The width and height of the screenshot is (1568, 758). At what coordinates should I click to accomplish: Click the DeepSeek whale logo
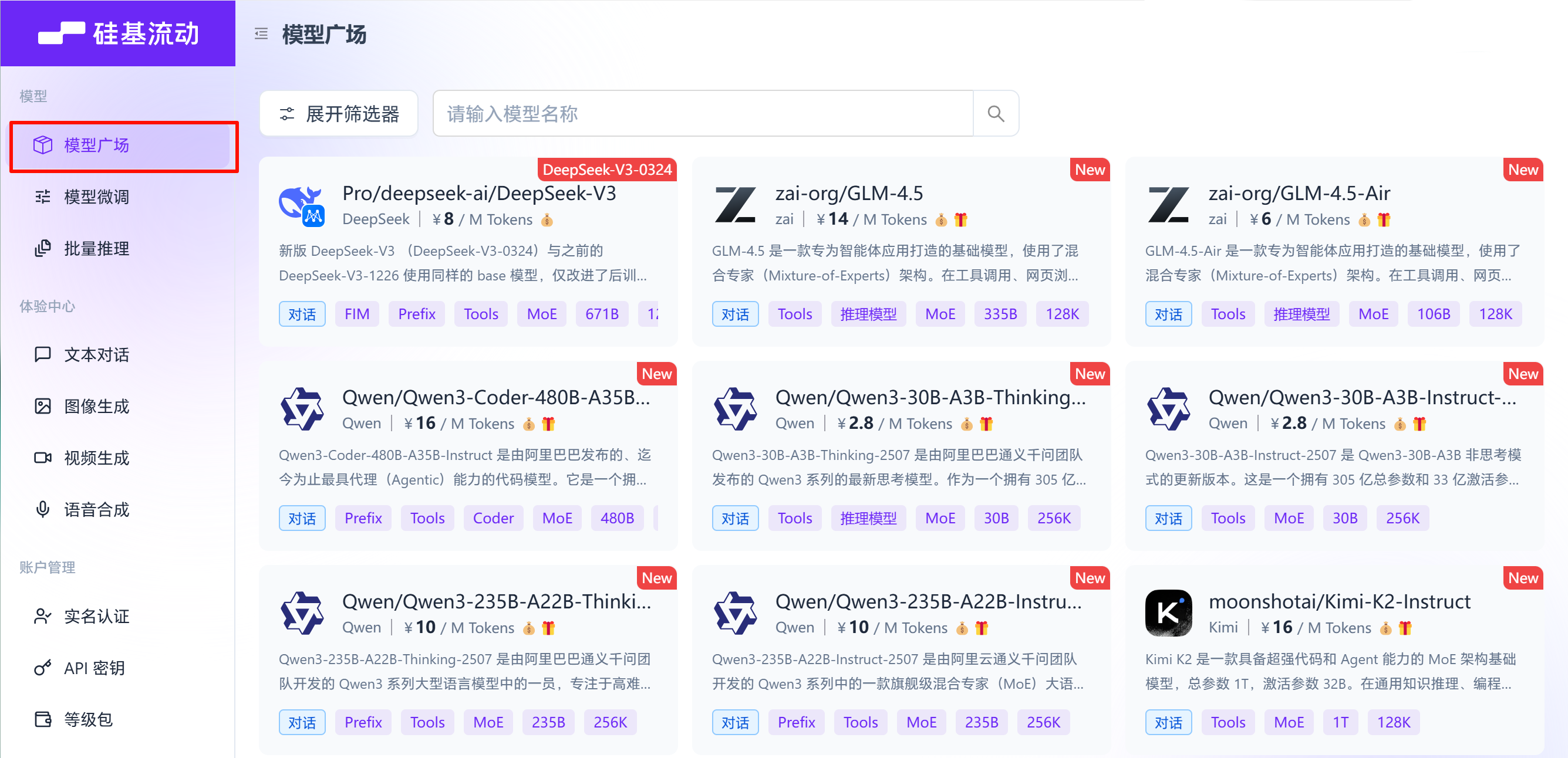pyautogui.click(x=302, y=205)
